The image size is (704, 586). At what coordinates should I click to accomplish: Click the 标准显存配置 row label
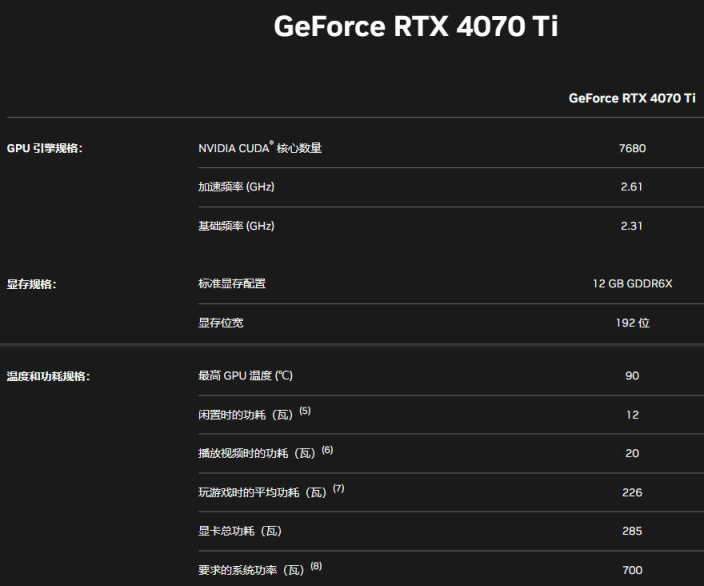point(232,284)
